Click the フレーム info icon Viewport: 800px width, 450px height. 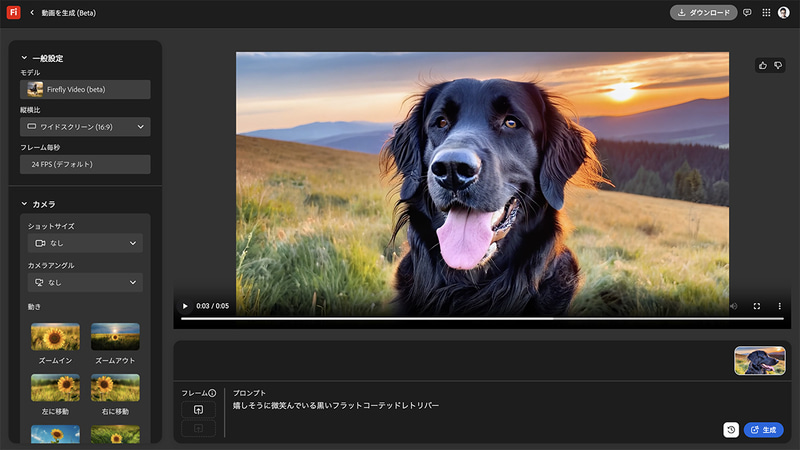[212, 393]
